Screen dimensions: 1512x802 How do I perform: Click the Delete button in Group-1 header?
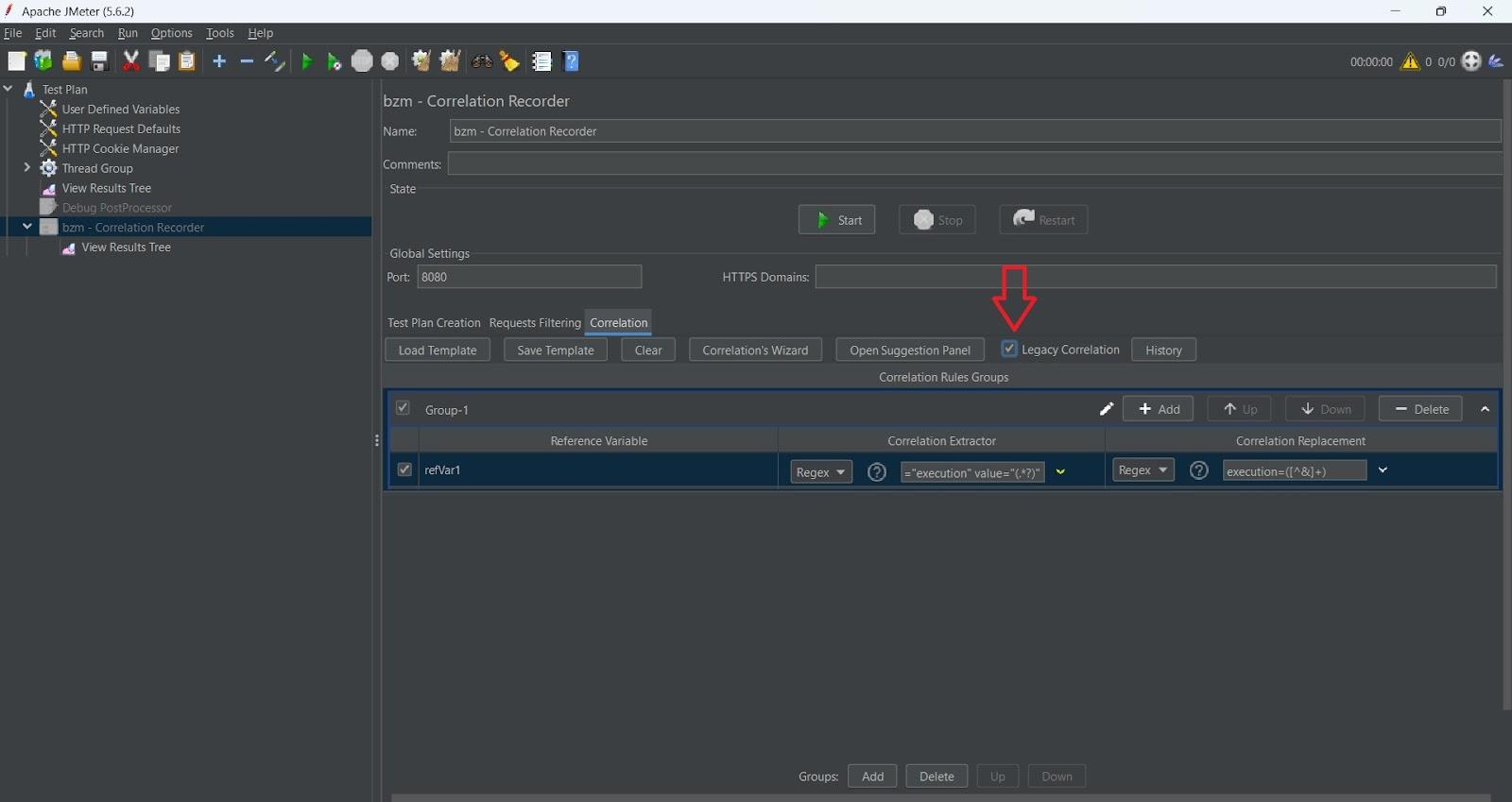[x=1420, y=409]
